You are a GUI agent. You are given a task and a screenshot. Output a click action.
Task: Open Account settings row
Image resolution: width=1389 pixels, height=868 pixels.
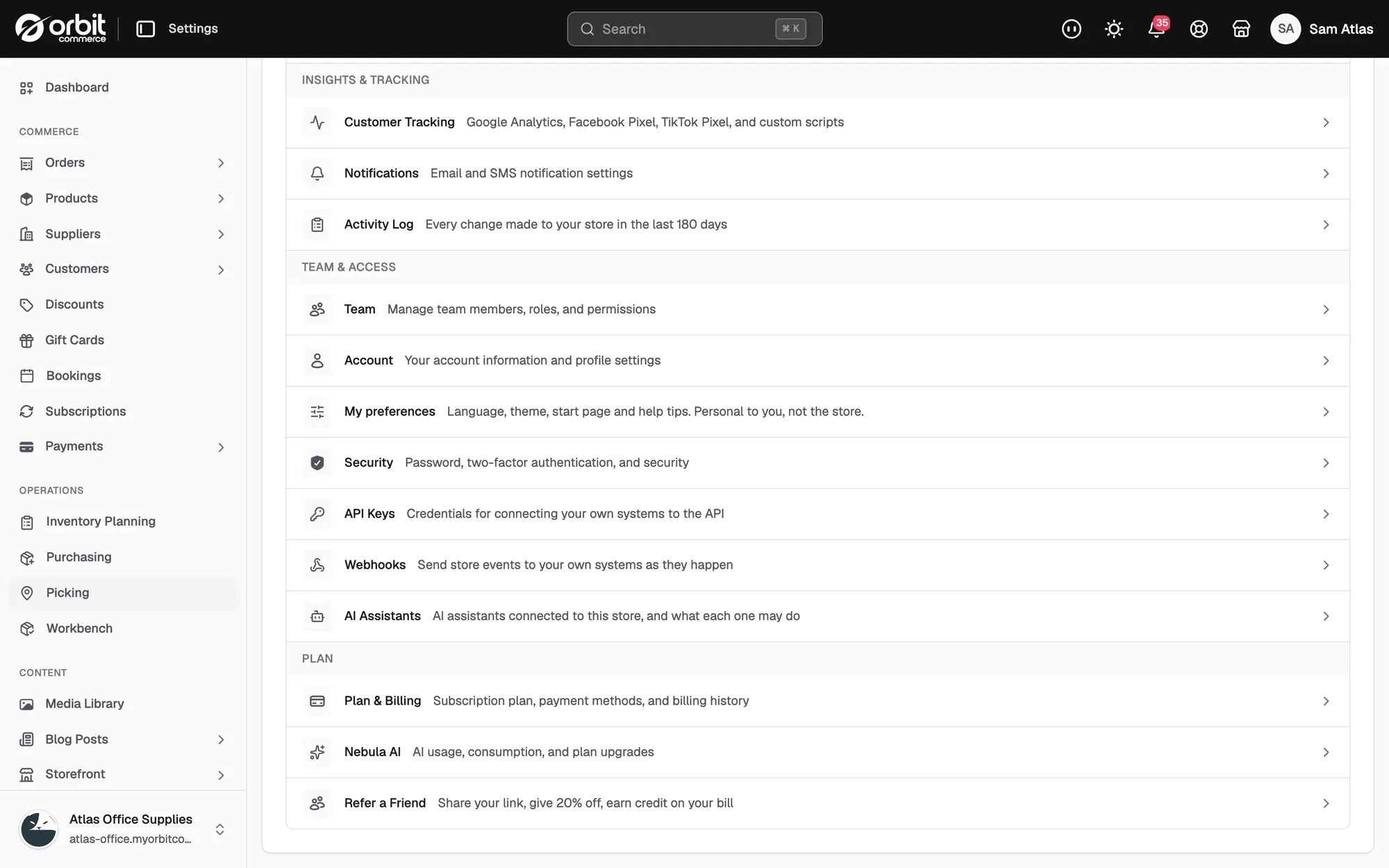click(x=817, y=360)
